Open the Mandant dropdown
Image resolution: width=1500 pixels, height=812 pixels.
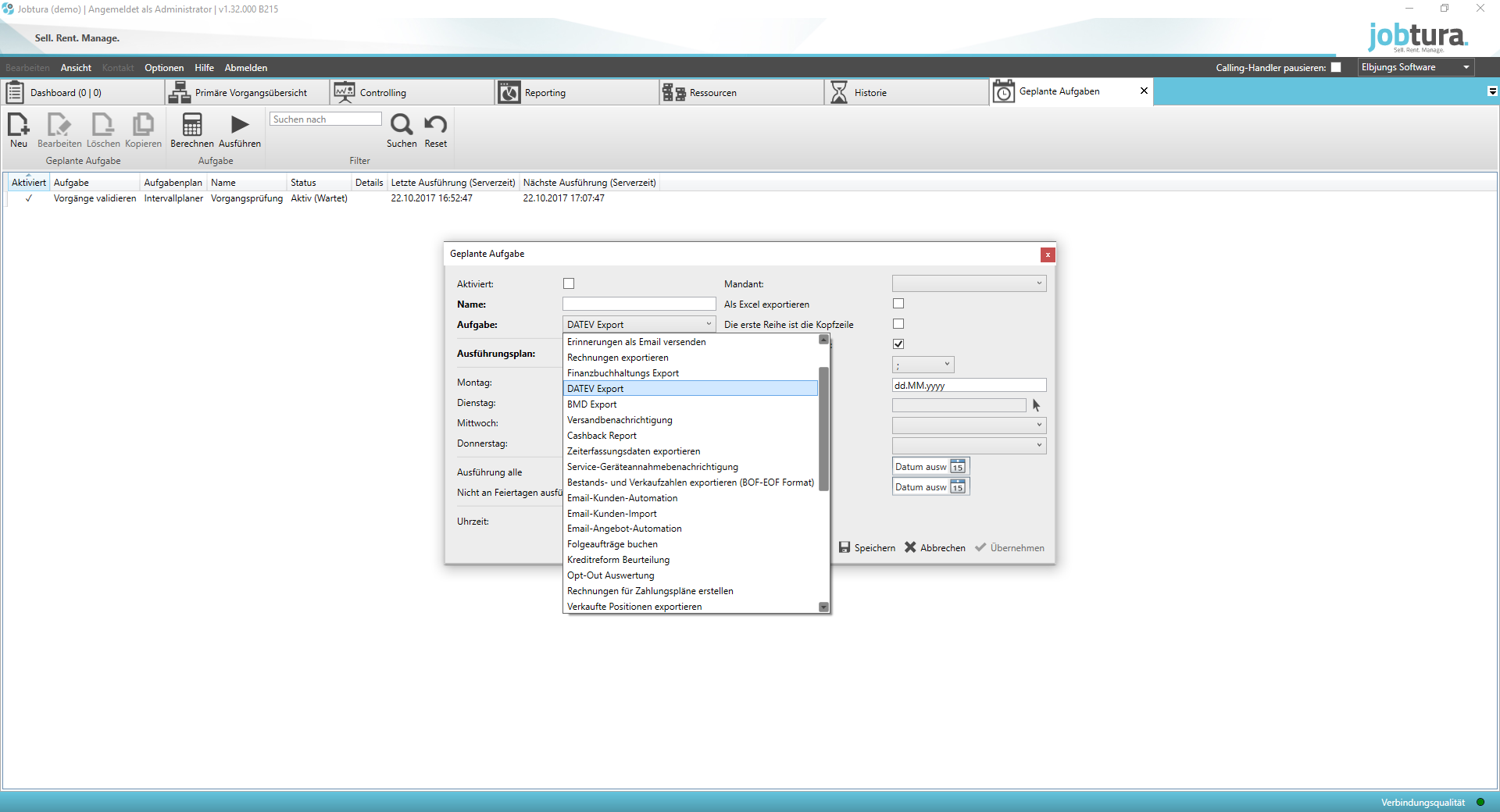coord(969,283)
